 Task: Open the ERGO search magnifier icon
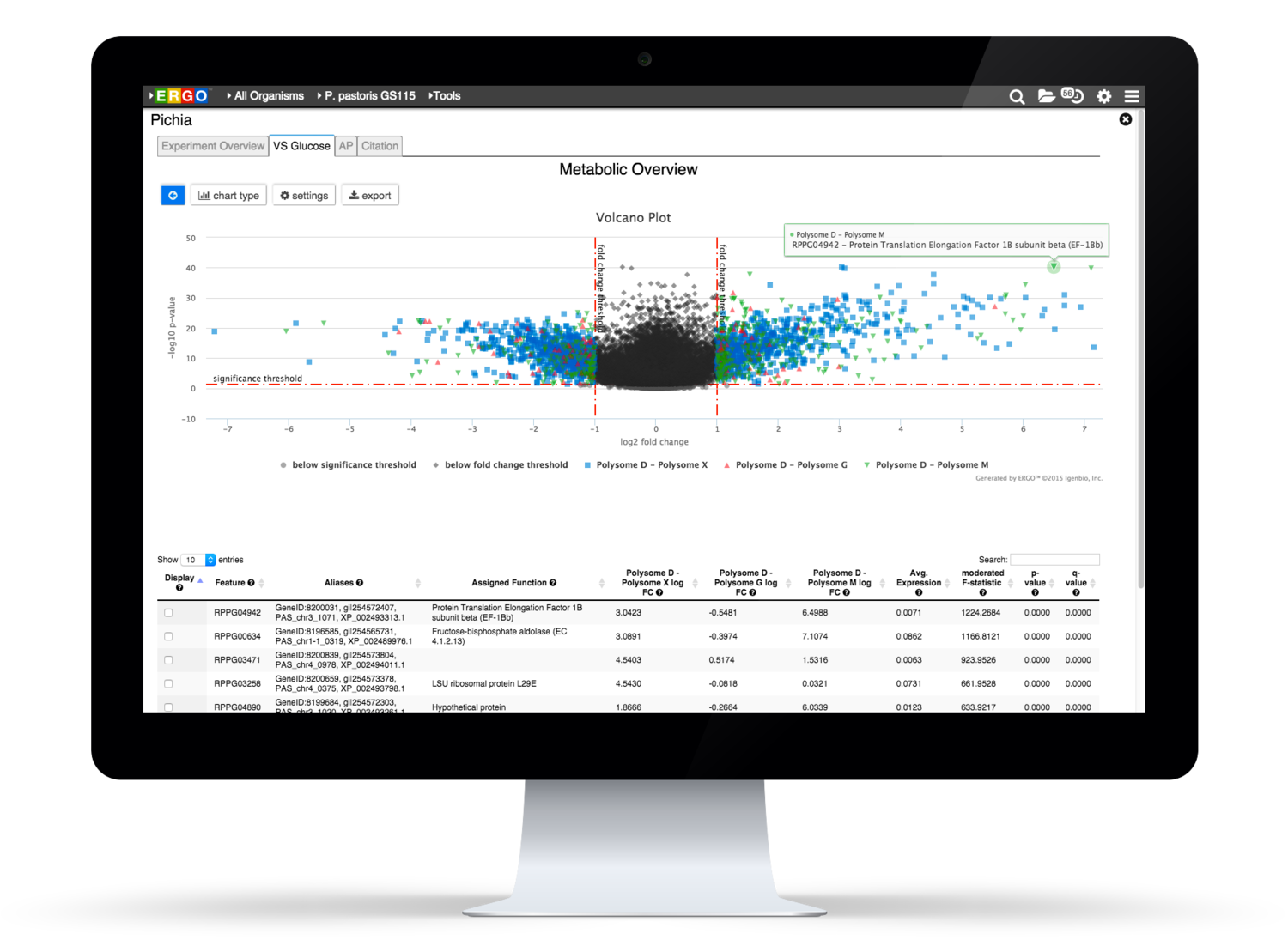(x=1017, y=96)
